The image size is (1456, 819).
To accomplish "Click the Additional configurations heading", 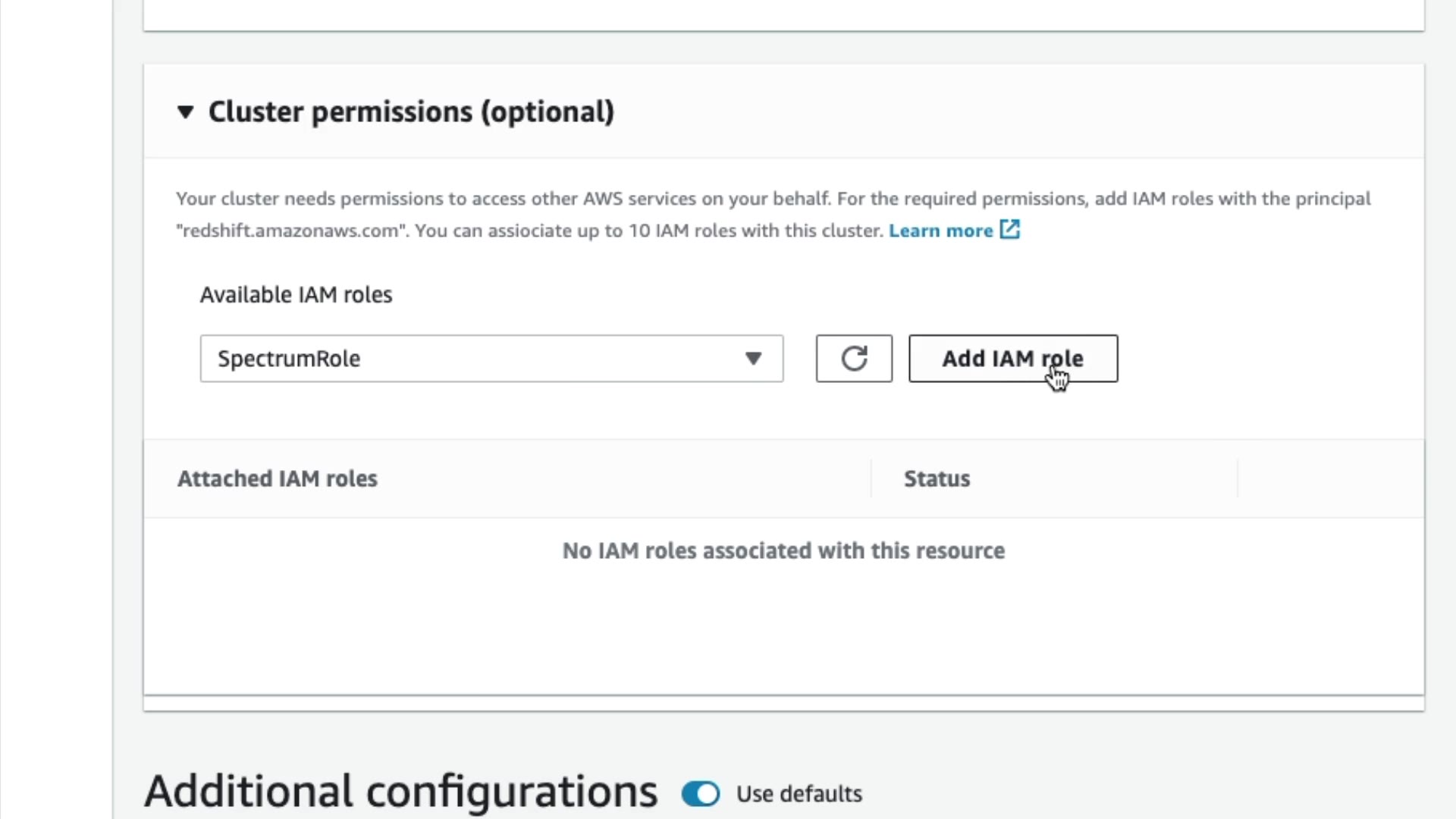I will (400, 792).
